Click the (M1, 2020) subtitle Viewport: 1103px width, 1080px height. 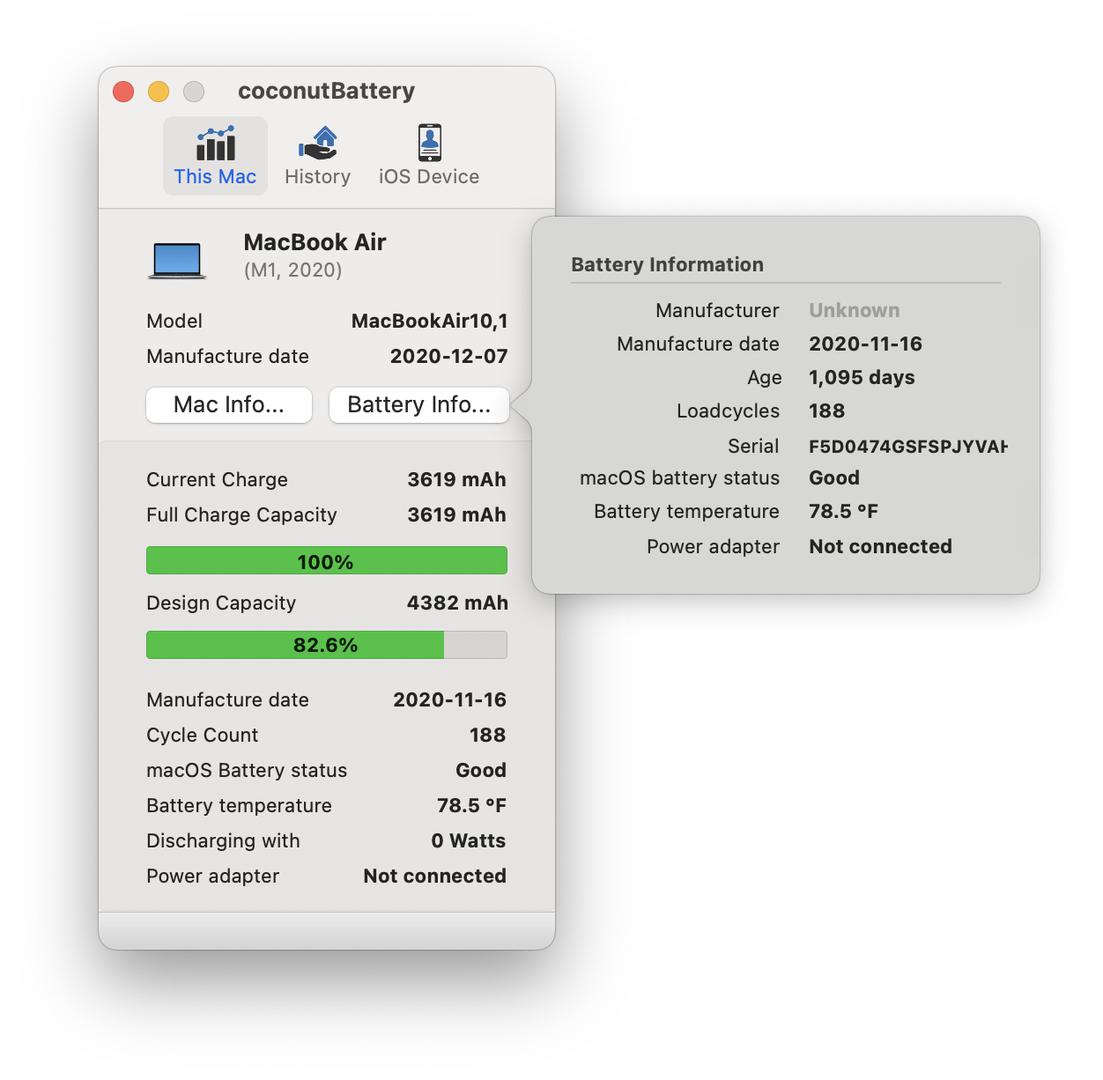(293, 270)
